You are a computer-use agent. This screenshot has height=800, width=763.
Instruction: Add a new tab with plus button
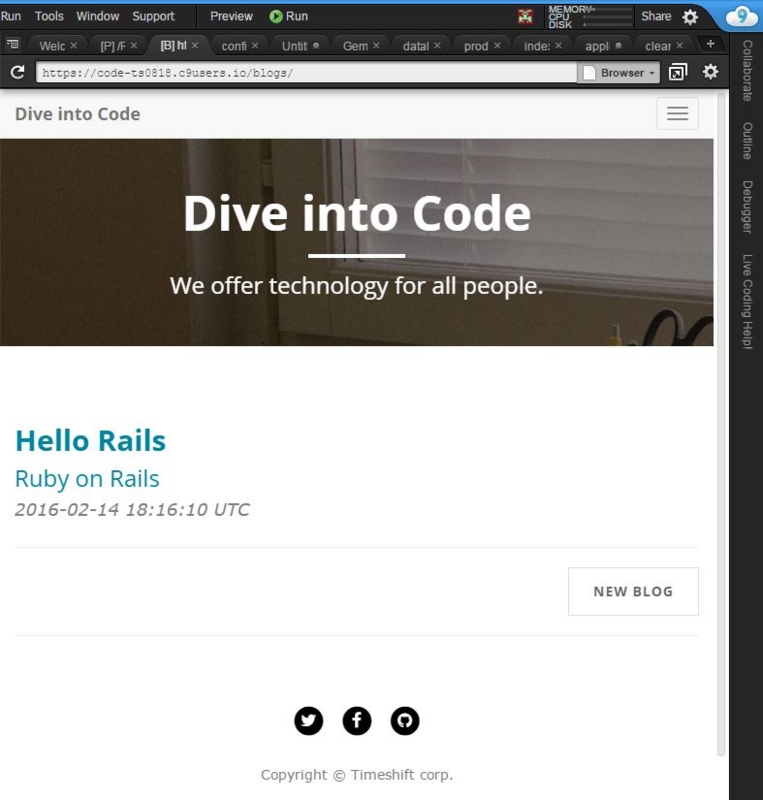coord(710,44)
